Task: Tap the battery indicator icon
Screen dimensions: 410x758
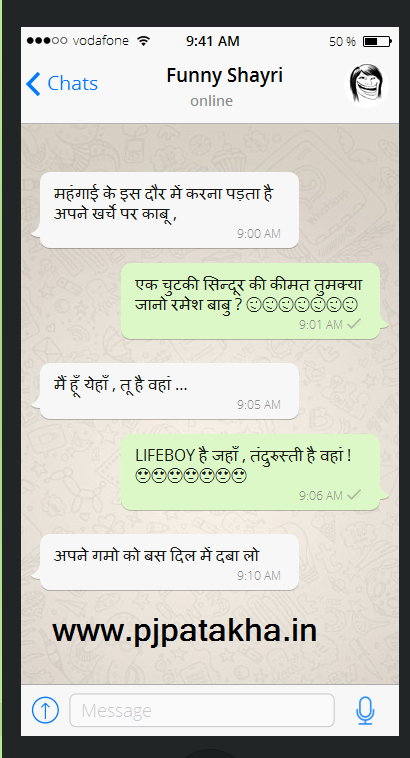Action: 377,42
